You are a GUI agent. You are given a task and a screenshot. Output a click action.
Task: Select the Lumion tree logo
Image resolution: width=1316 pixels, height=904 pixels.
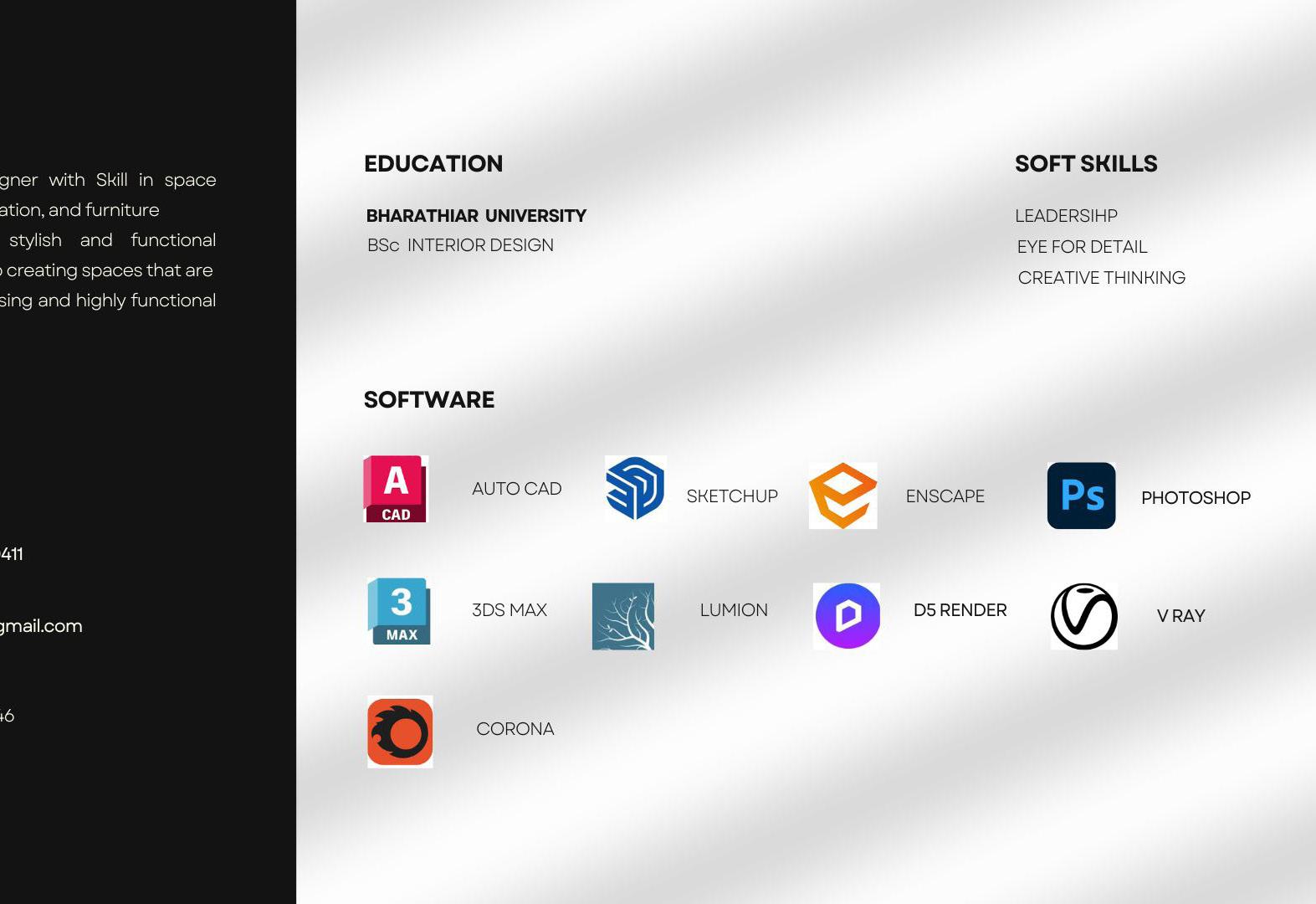(623, 617)
